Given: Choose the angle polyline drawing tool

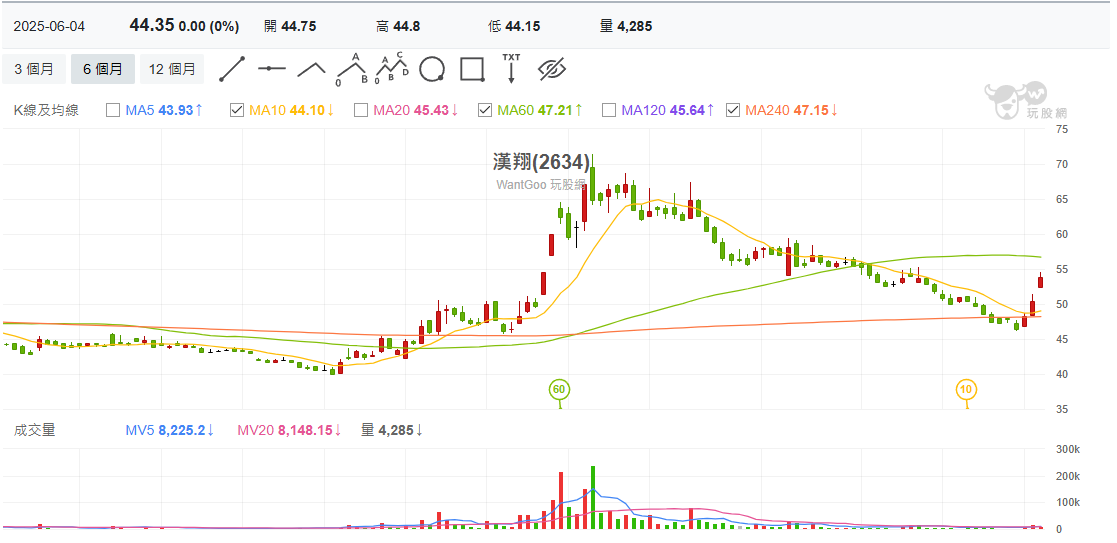Looking at the screenshot, I should (311, 69).
